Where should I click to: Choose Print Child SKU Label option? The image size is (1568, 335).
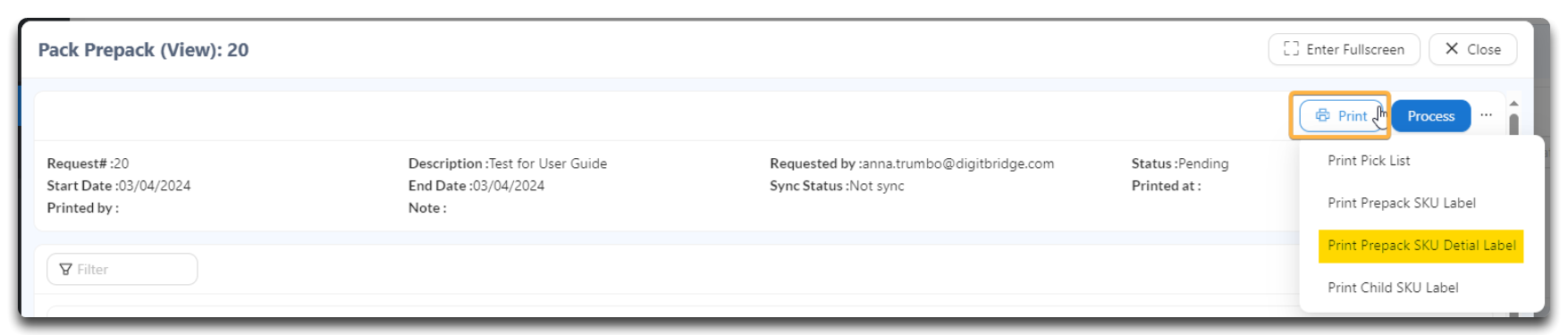[x=1393, y=288]
